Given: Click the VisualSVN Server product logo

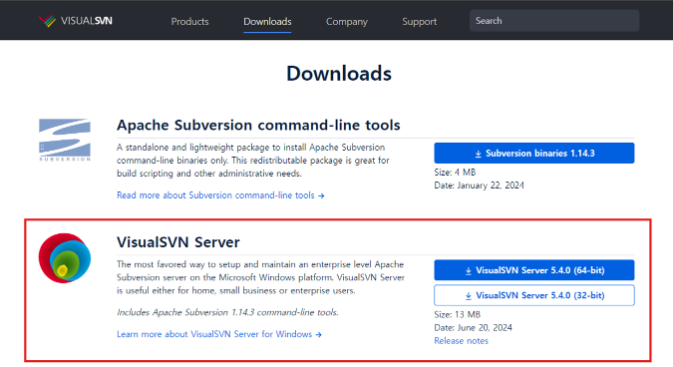Looking at the screenshot, I should pyautogui.click(x=65, y=258).
